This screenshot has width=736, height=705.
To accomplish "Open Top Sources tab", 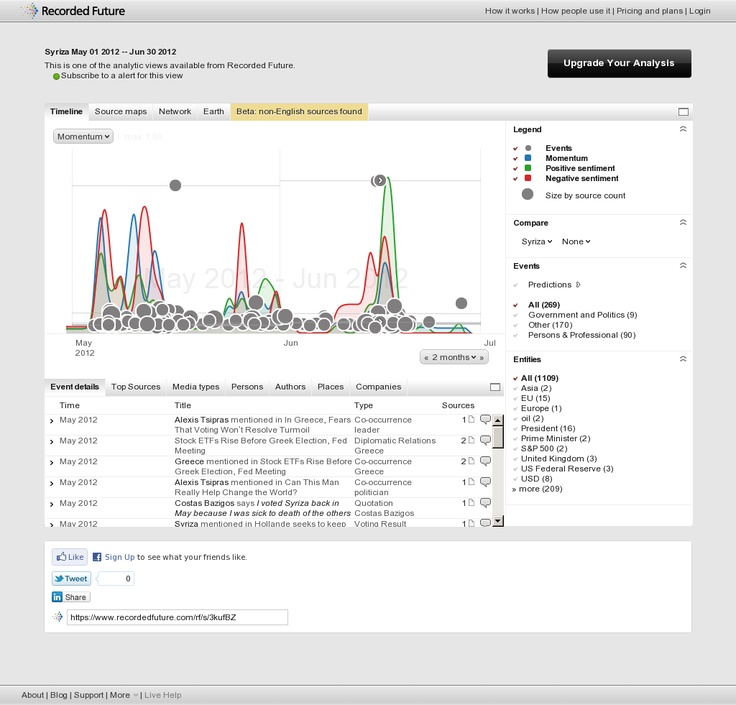I will coord(136,387).
